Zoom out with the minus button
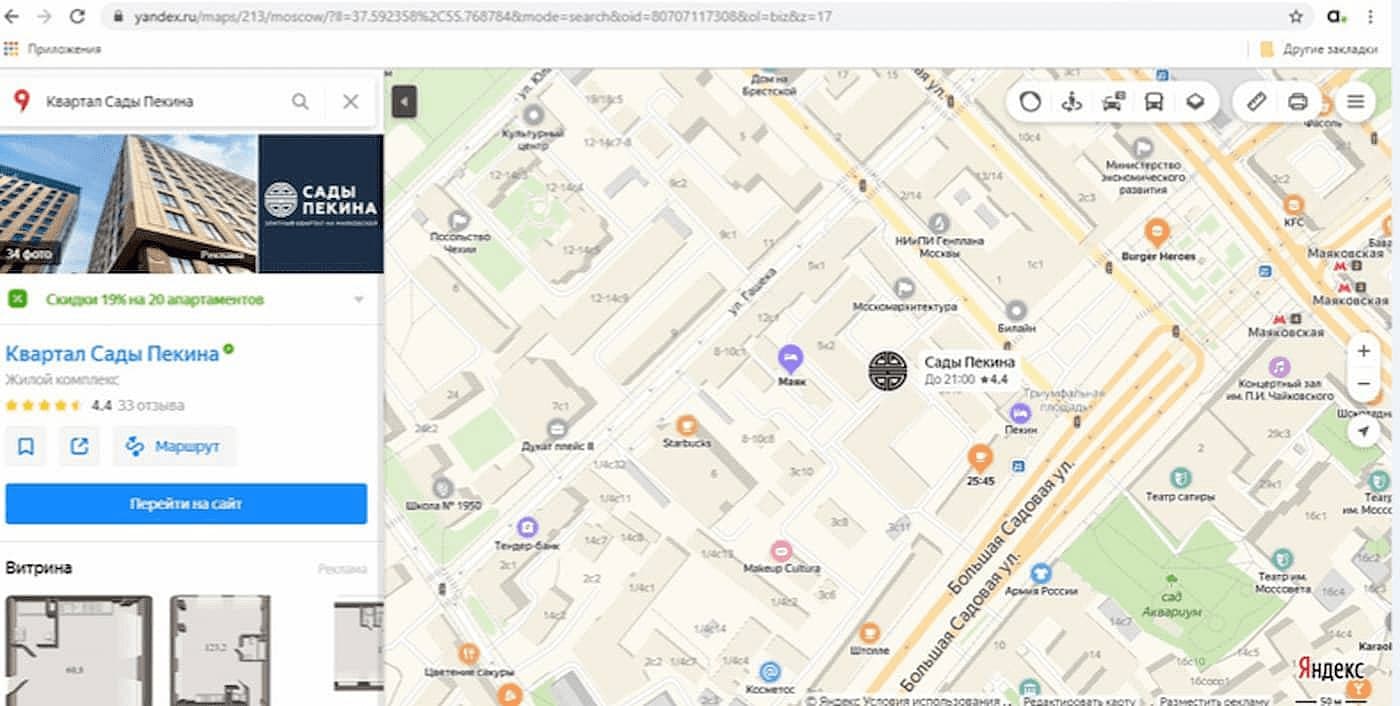Image resolution: width=1400 pixels, height=706 pixels. tap(1364, 384)
